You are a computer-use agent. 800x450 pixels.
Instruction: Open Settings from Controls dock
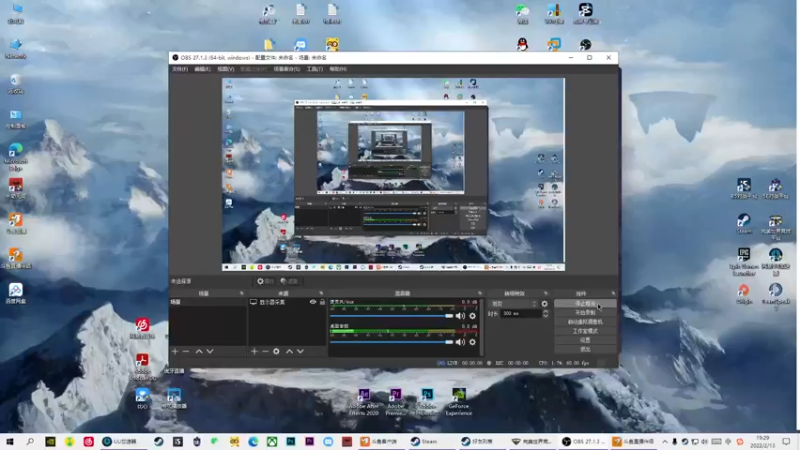click(x=585, y=340)
